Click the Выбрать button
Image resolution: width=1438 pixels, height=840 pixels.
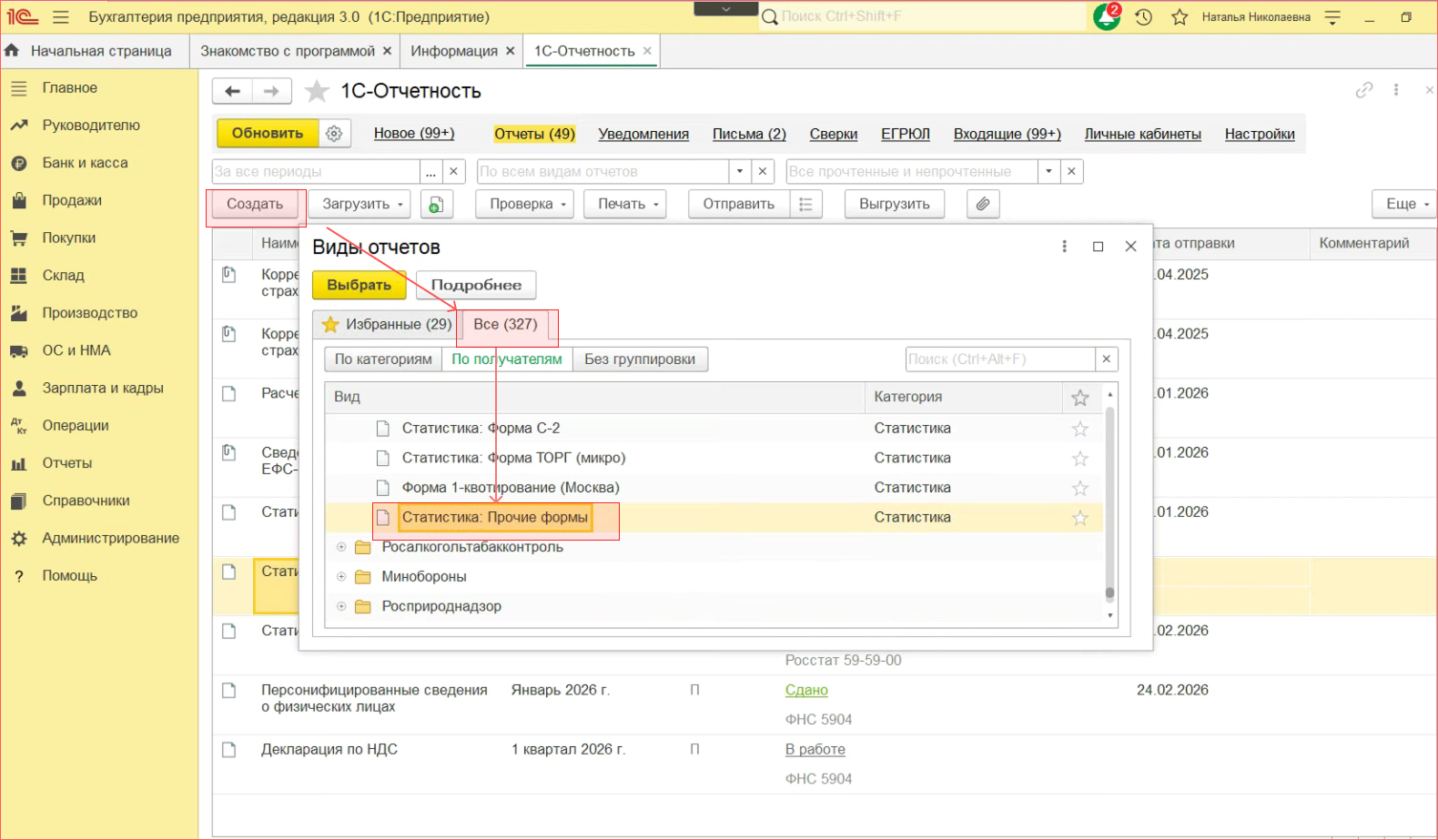point(359,285)
